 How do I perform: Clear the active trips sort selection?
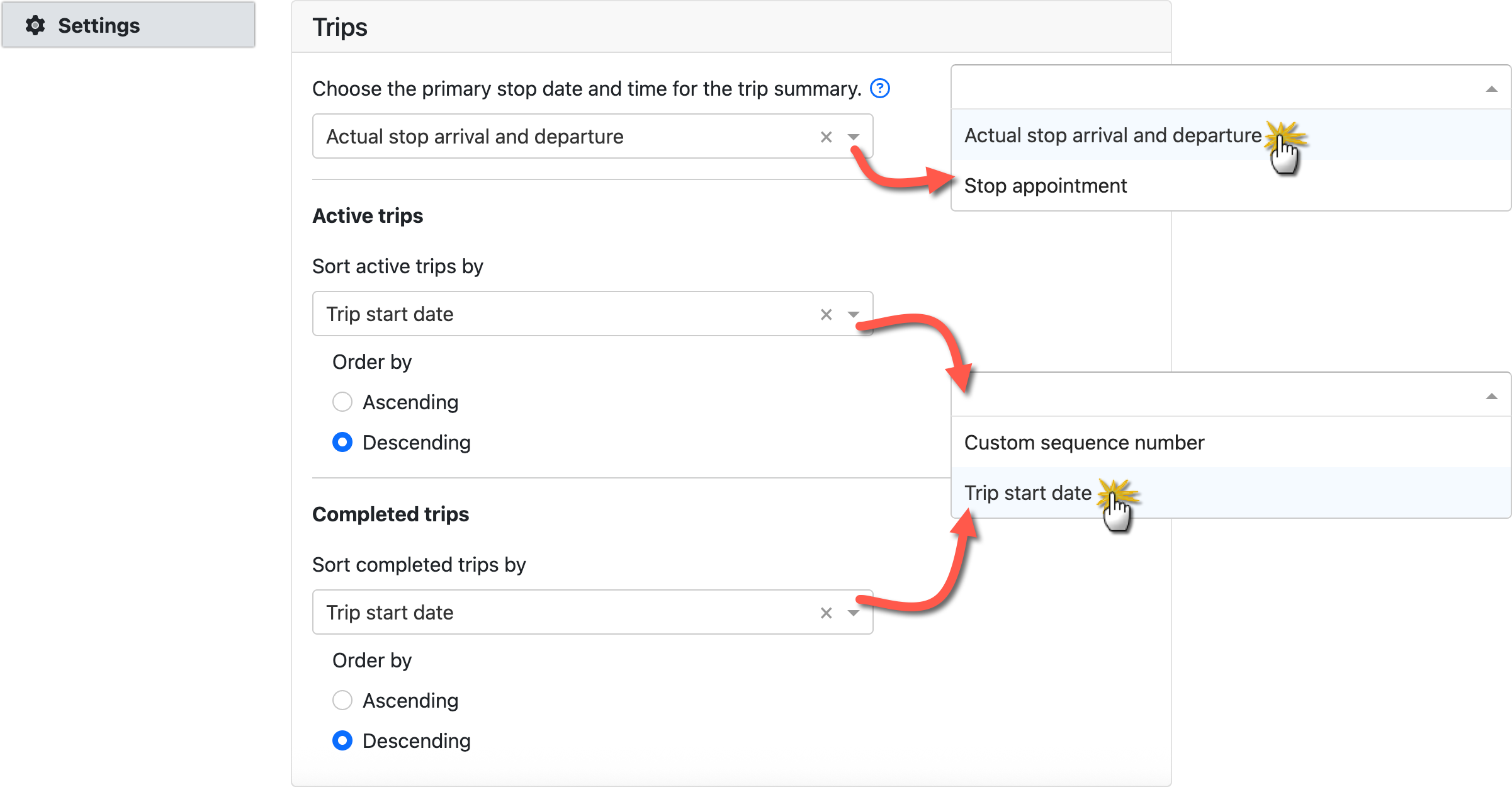826,315
